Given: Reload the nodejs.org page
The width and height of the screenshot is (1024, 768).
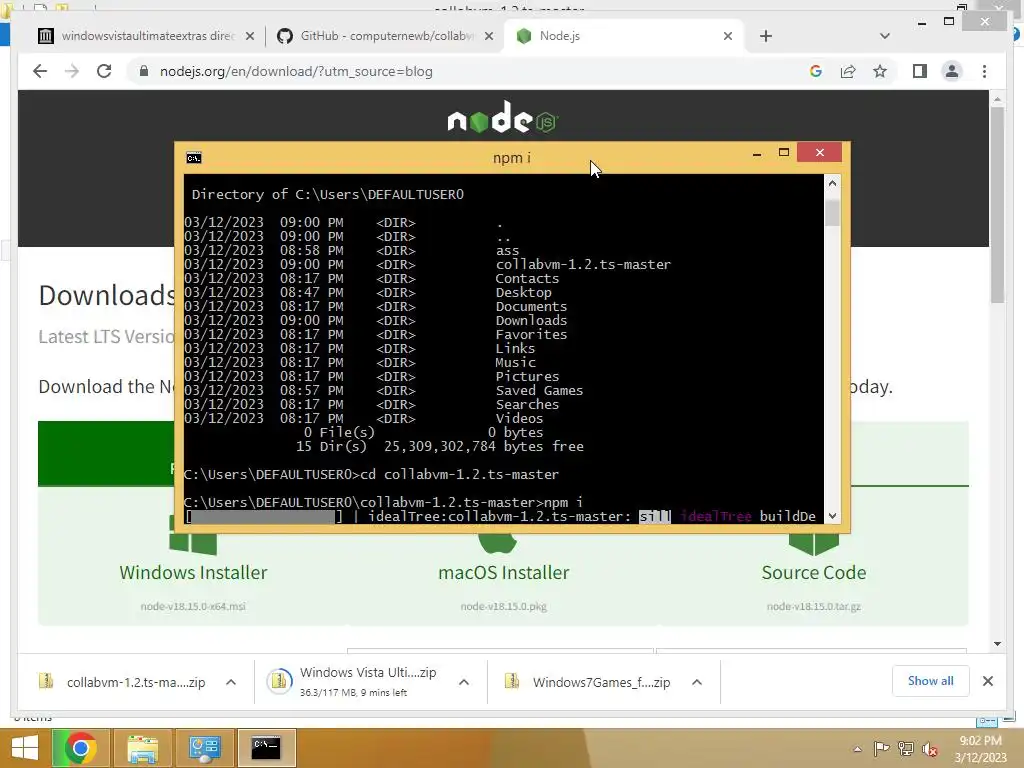Looking at the screenshot, I should 104,71.
